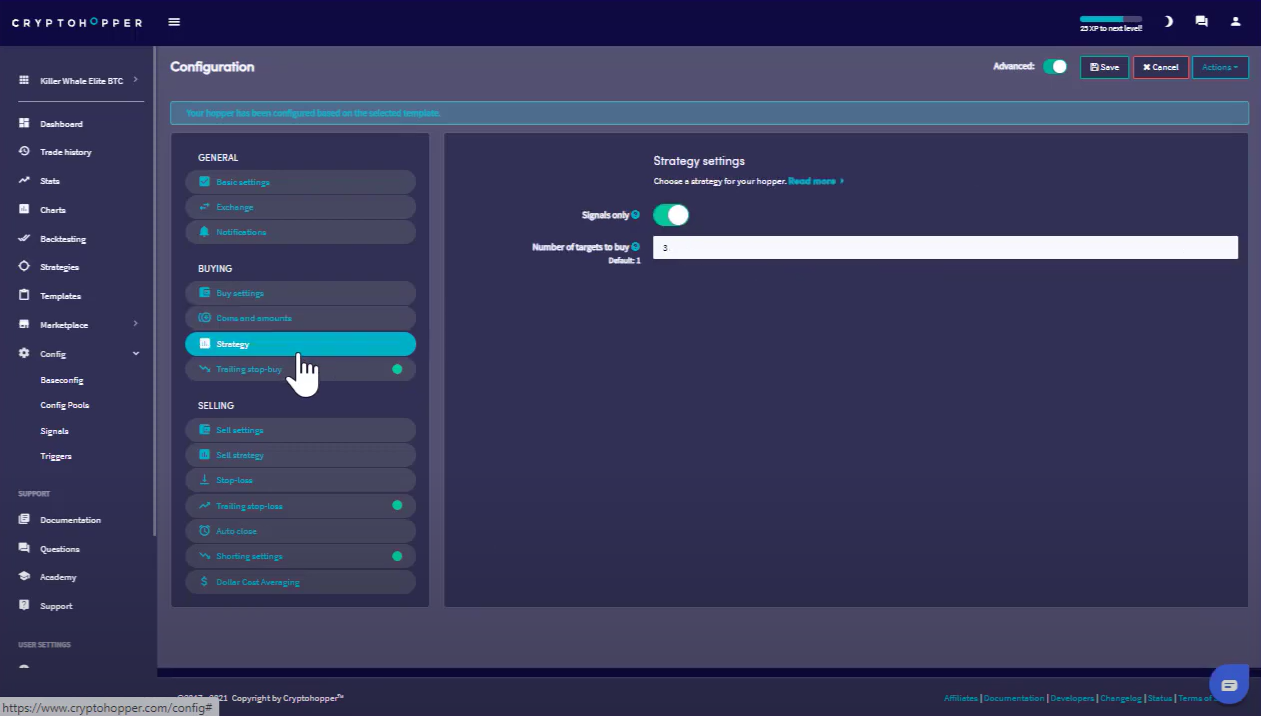Click the XP level progress bar
The height and width of the screenshot is (716, 1261).
pos(1110,19)
